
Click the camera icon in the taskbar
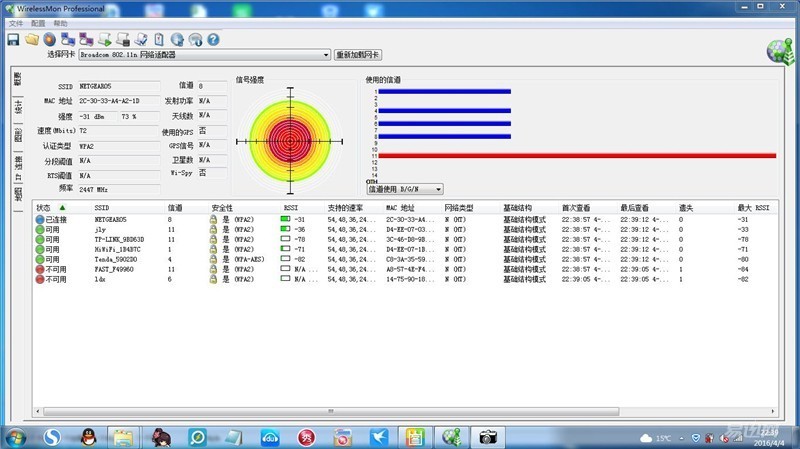(x=488, y=436)
